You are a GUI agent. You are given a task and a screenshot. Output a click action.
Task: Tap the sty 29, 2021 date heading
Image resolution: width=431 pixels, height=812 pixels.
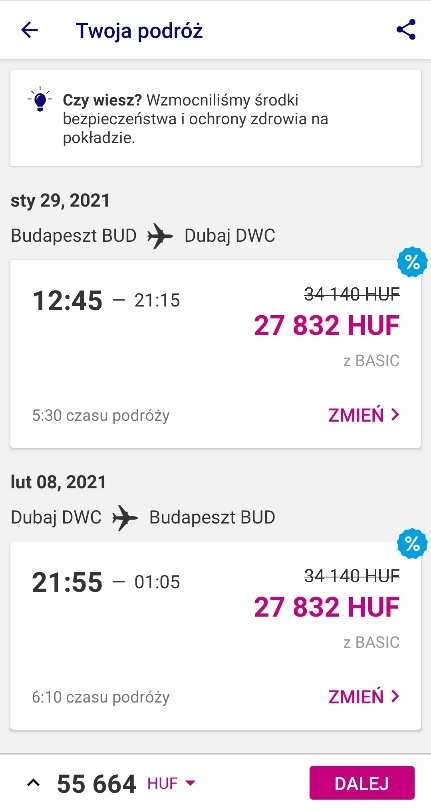click(x=60, y=201)
